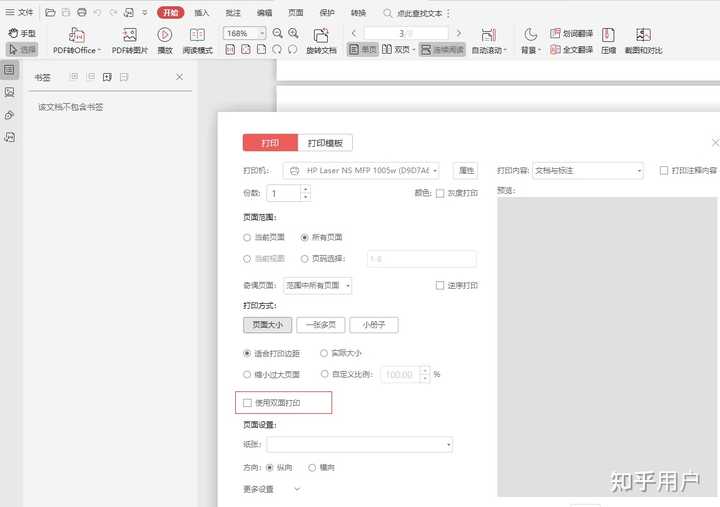Click the printer icon in quick access bar
This screenshot has width=720, height=507.
(82, 12)
